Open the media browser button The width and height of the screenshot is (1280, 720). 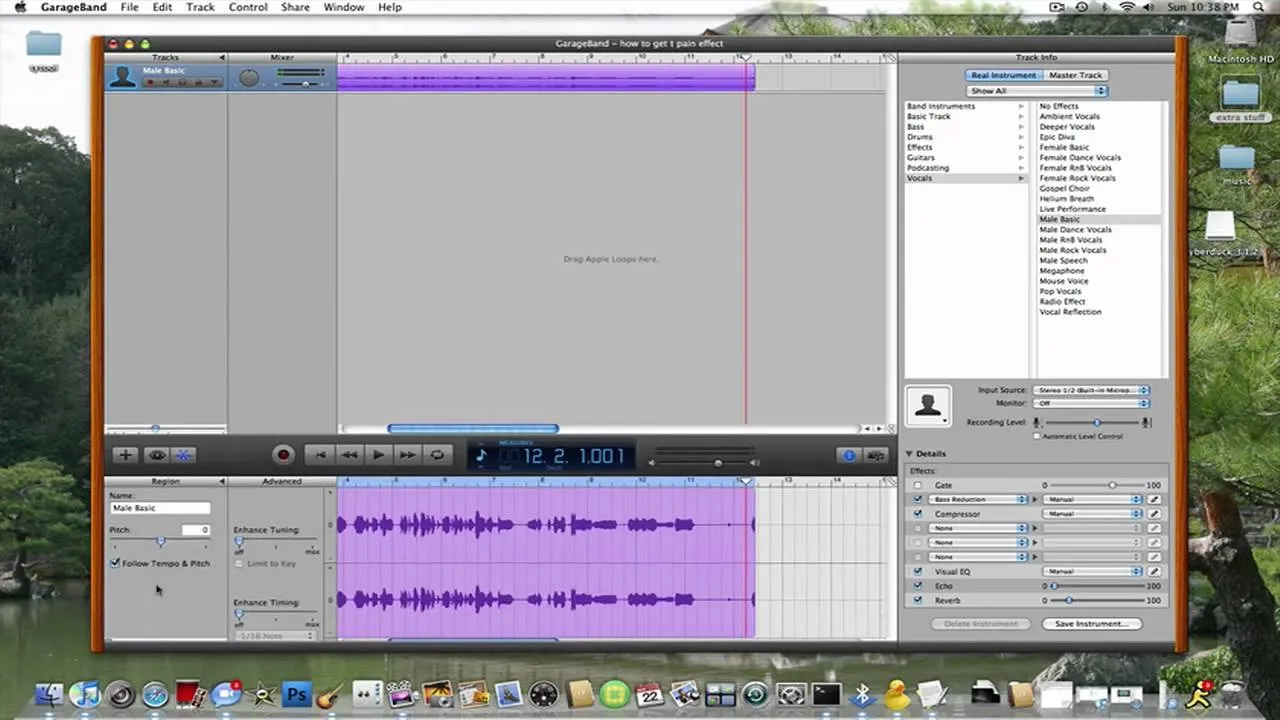pyautogui.click(x=876, y=455)
